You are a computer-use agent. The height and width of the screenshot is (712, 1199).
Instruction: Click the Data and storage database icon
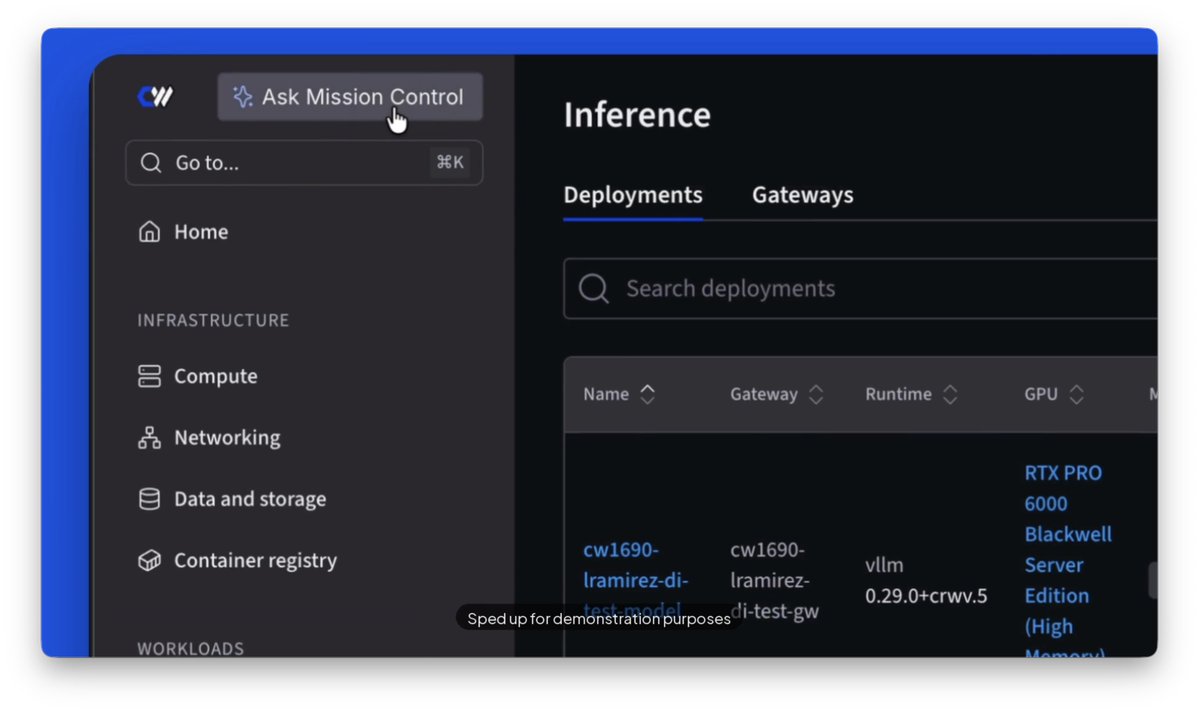click(x=149, y=499)
